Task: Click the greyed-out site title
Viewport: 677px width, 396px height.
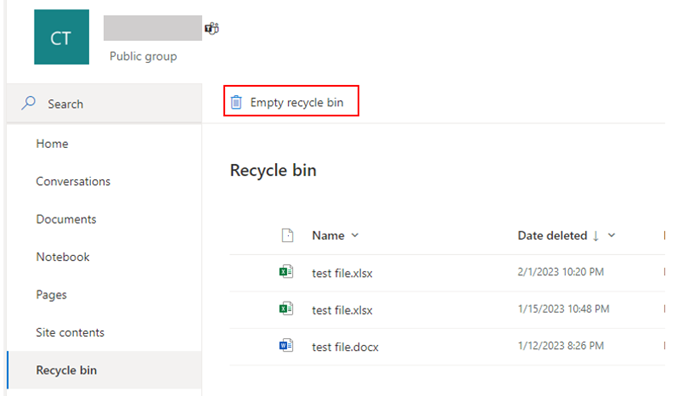Action: [x=153, y=28]
